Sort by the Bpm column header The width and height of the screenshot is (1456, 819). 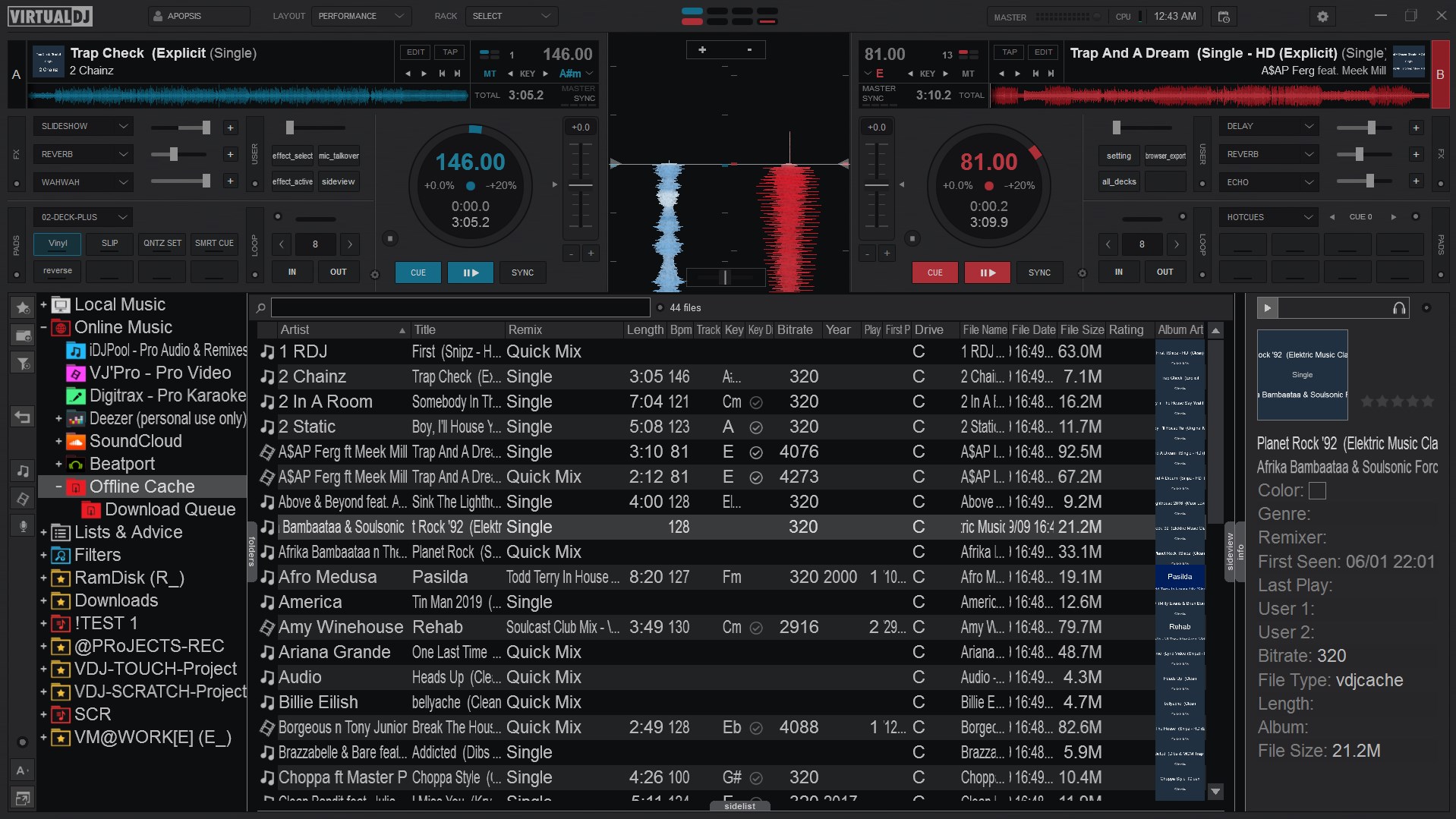click(680, 329)
